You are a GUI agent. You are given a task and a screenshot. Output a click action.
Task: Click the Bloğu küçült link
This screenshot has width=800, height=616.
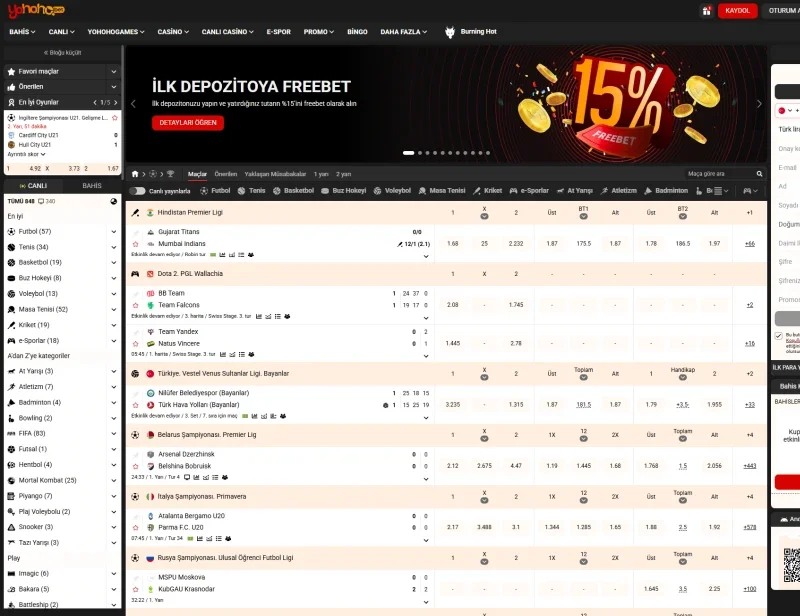click(x=62, y=53)
